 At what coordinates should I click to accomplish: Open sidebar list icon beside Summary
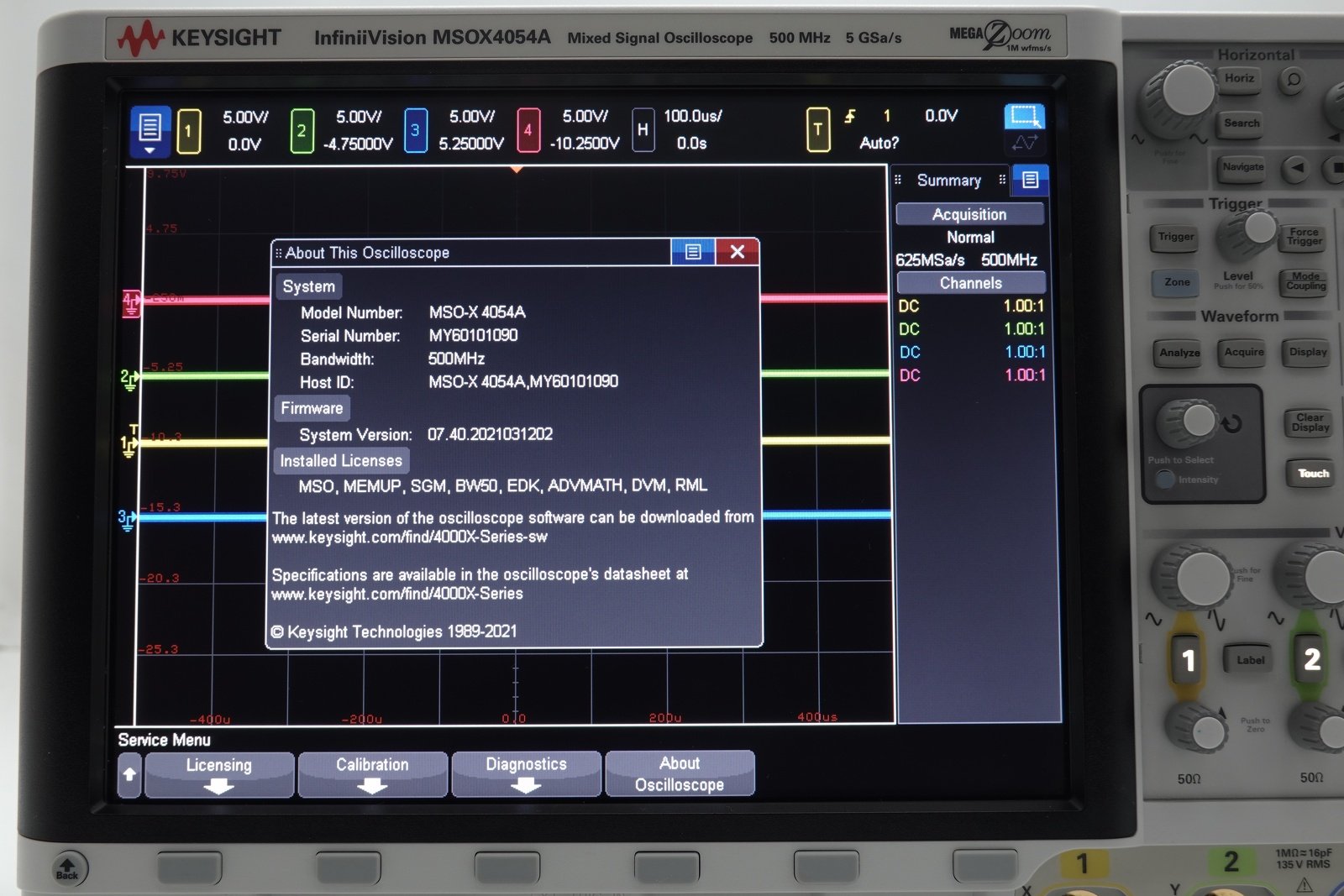coord(1031,180)
